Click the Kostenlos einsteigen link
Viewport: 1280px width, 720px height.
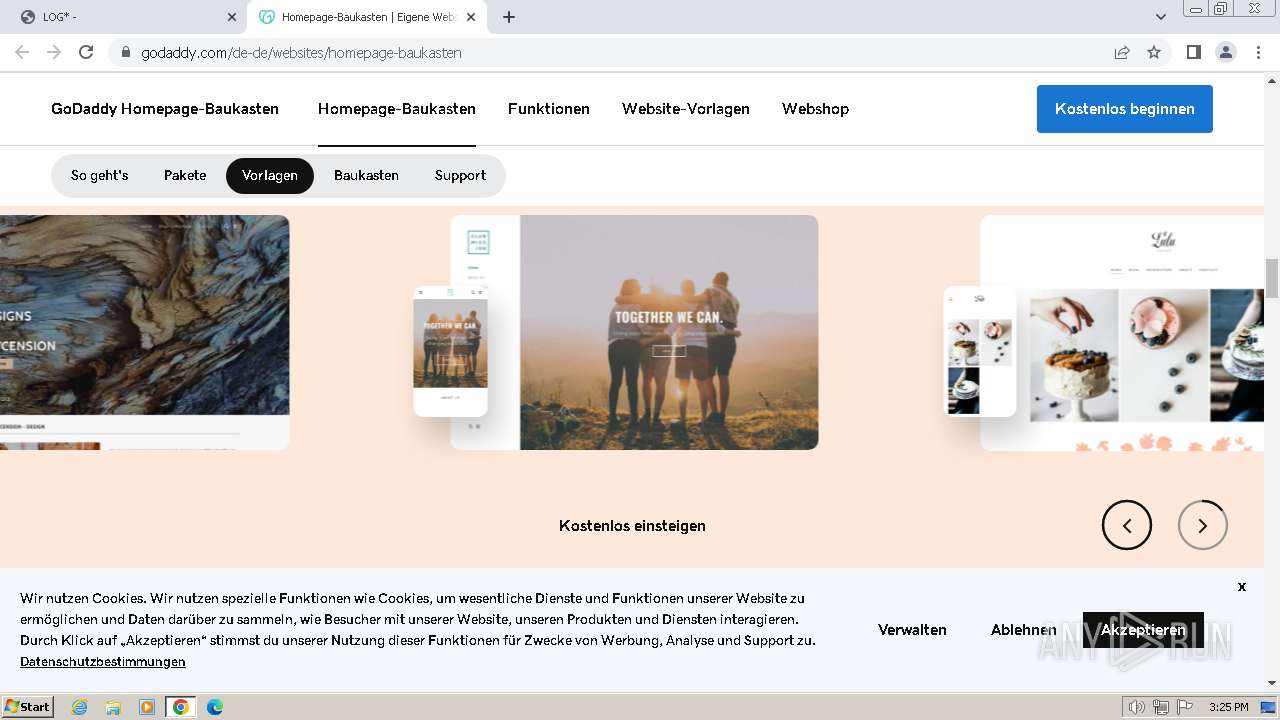pyautogui.click(x=632, y=526)
